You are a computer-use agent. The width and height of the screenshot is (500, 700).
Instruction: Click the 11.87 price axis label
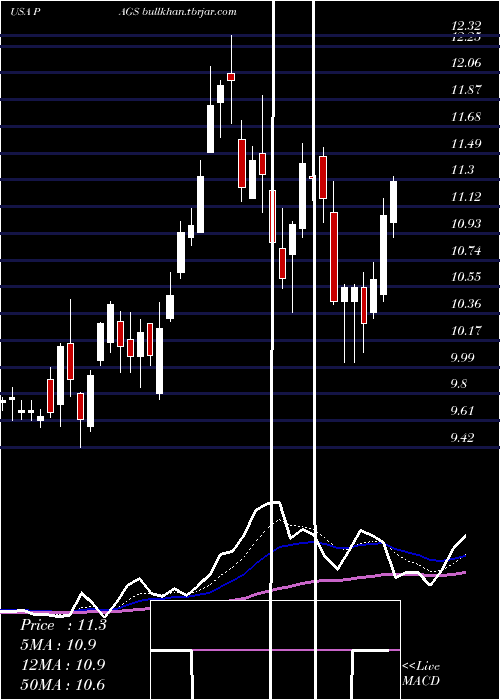point(466,90)
